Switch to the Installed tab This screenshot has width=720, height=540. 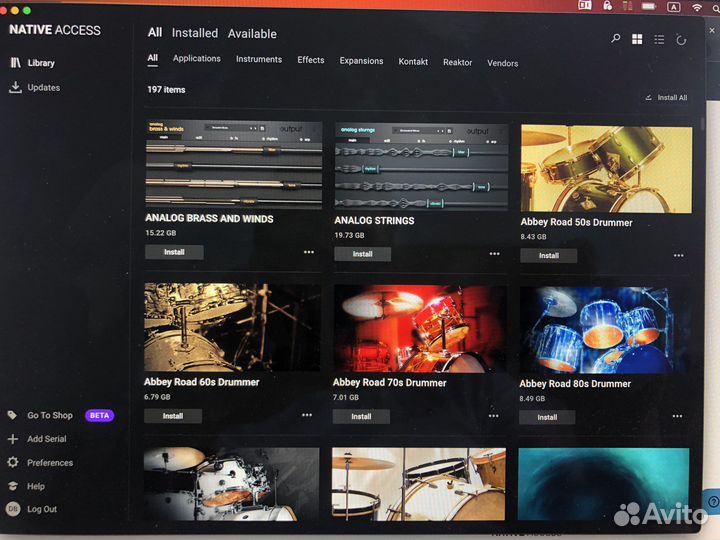pyautogui.click(x=194, y=33)
